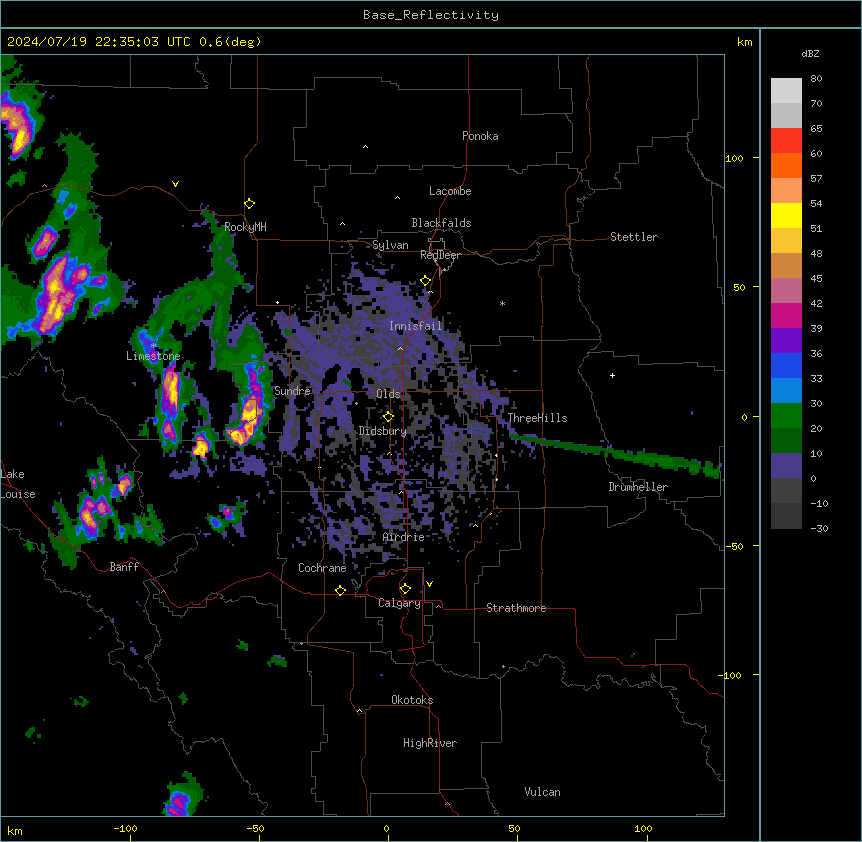The height and width of the screenshot is (842, 862).
Task: Click the Limestone map label
Action: click(x=153, y=356)
